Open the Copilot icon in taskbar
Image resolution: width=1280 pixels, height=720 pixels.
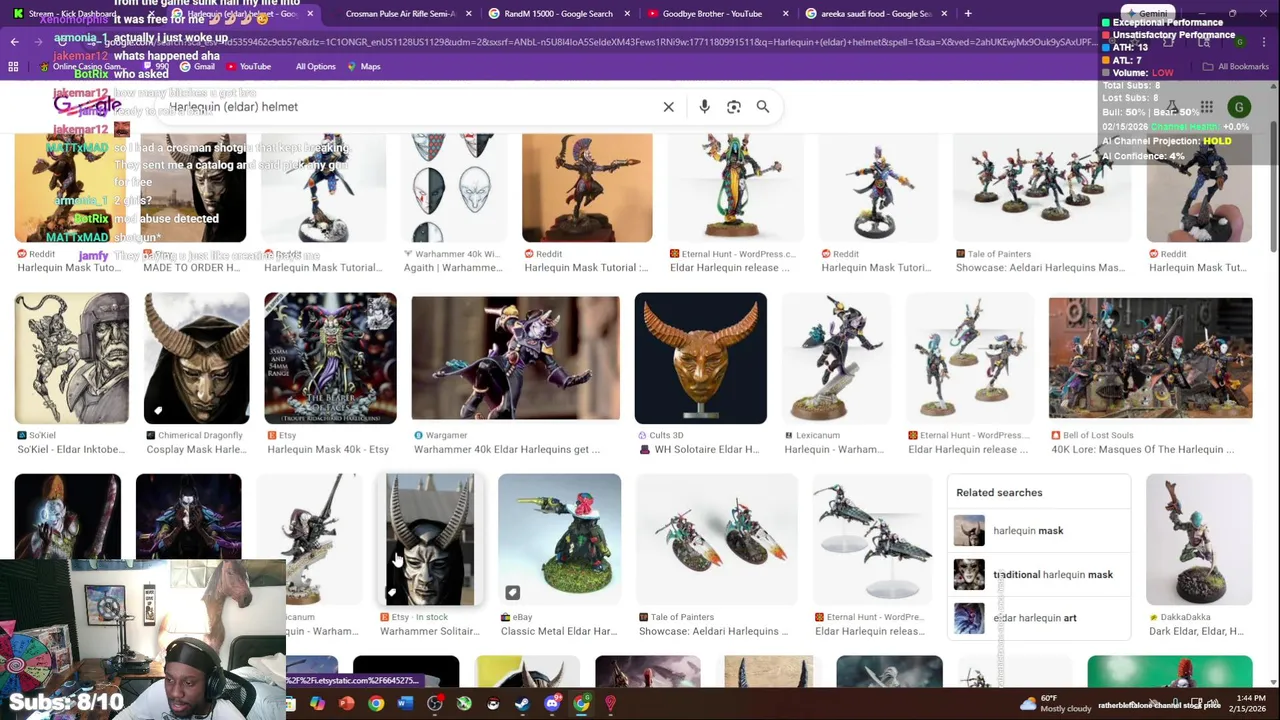317,704
